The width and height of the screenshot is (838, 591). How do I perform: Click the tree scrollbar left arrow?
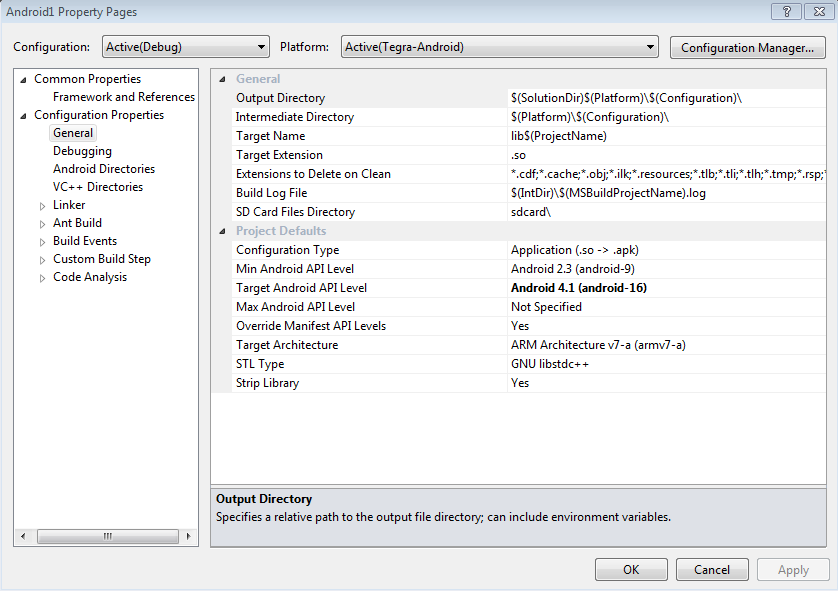23,536
